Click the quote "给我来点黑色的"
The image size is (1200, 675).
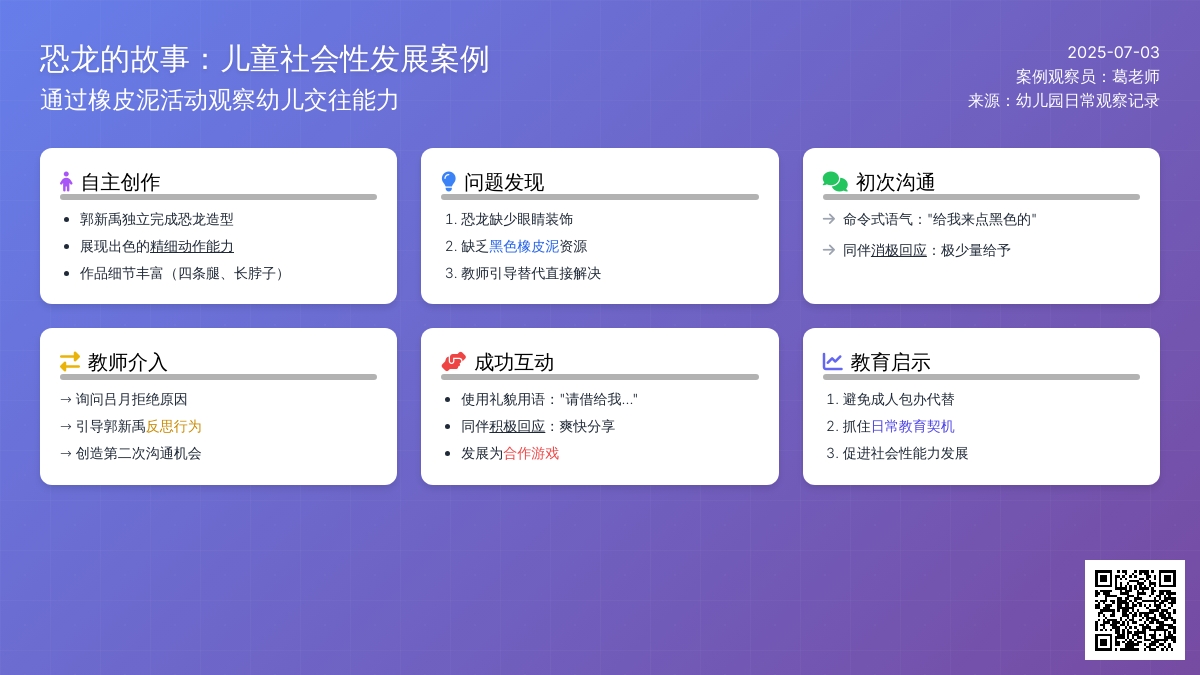tap(982, 219)
